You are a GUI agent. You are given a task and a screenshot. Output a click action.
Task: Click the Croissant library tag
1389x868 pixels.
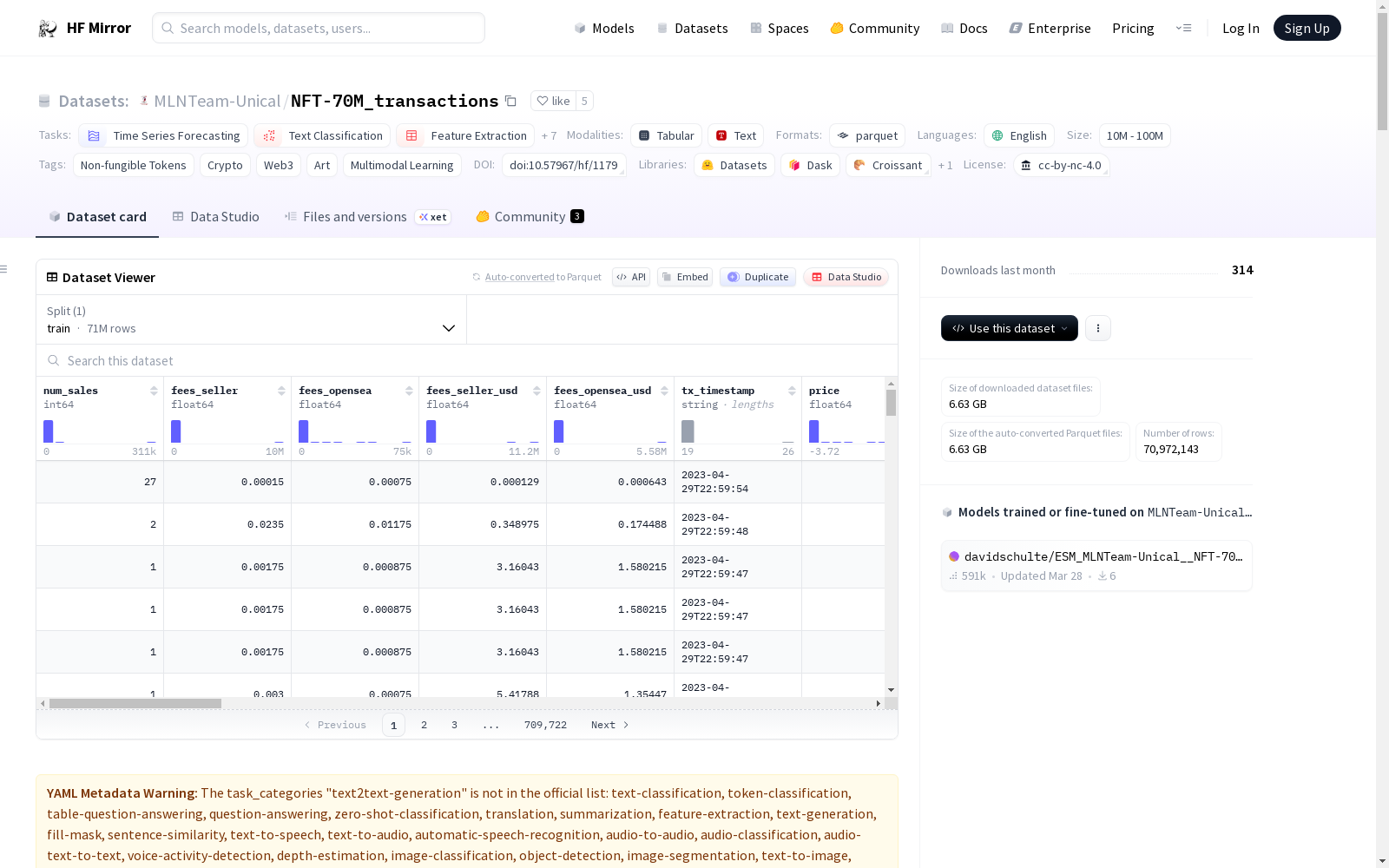tap(888, 165)
